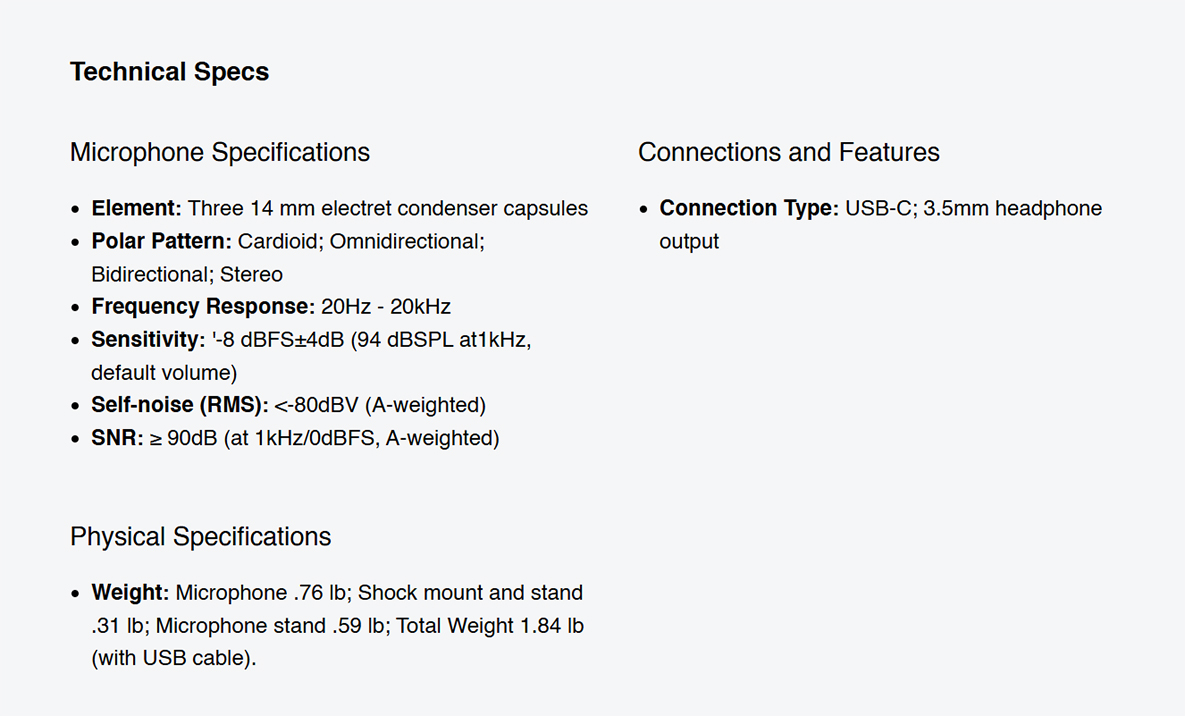
Task: Click the 'Bidirectional; Stereo' text line
Action: 187,274
